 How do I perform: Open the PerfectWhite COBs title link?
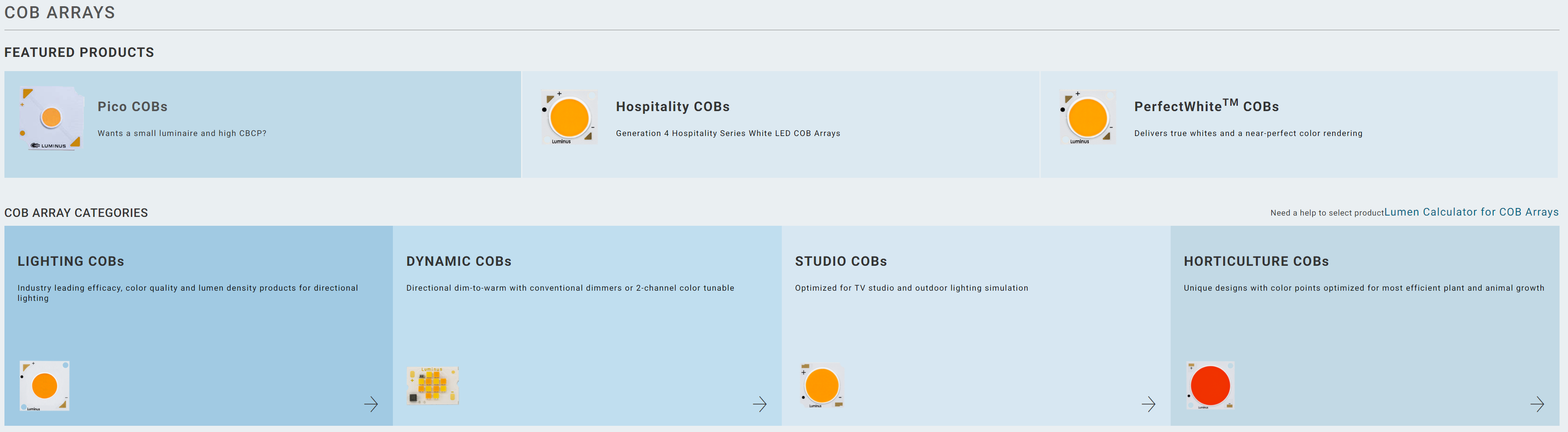[1206, 106]
